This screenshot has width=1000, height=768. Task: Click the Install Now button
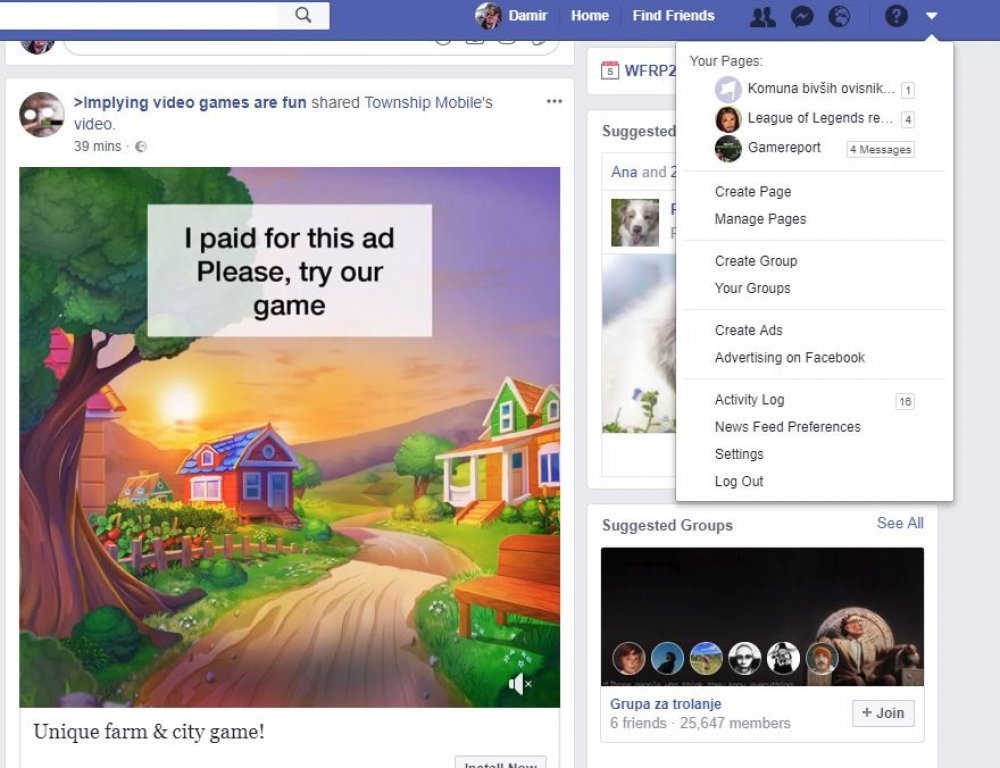pyautogui.click(x=501, y=762)
